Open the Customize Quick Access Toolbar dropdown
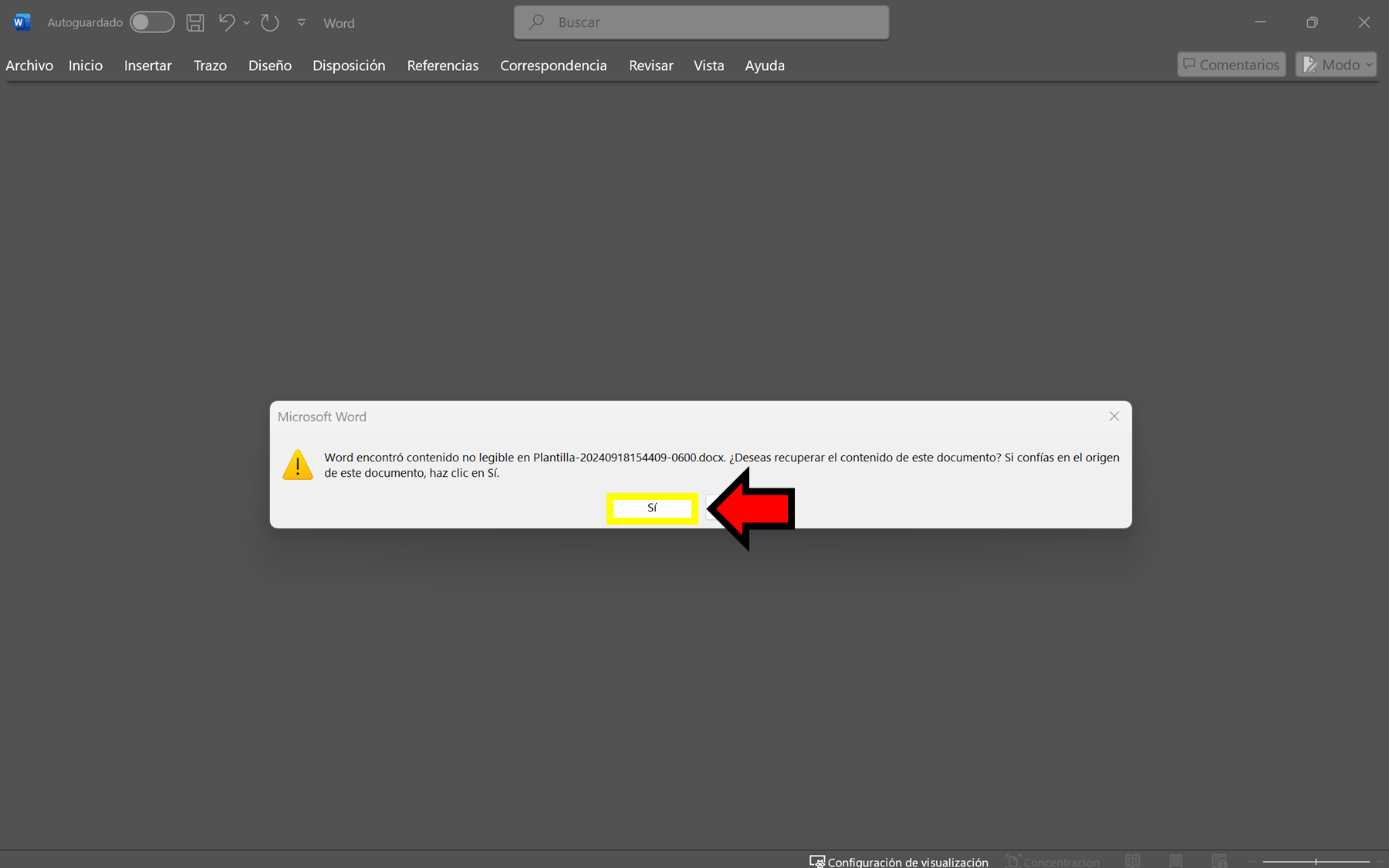This screenshot has width=1389, height=868. pyautogui.click(x=302, y=23)
